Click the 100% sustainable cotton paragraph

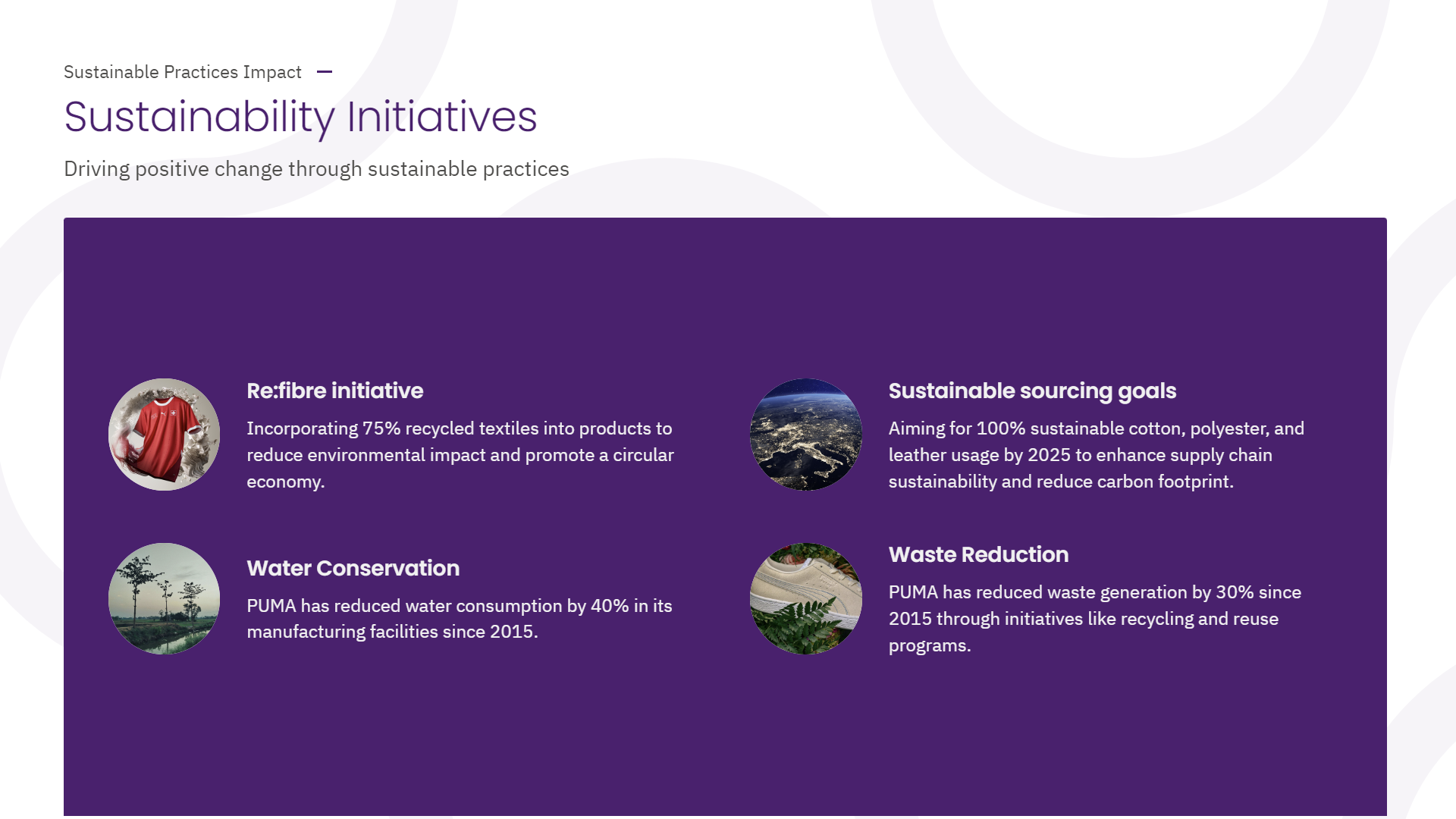[x=1096, y=454]
